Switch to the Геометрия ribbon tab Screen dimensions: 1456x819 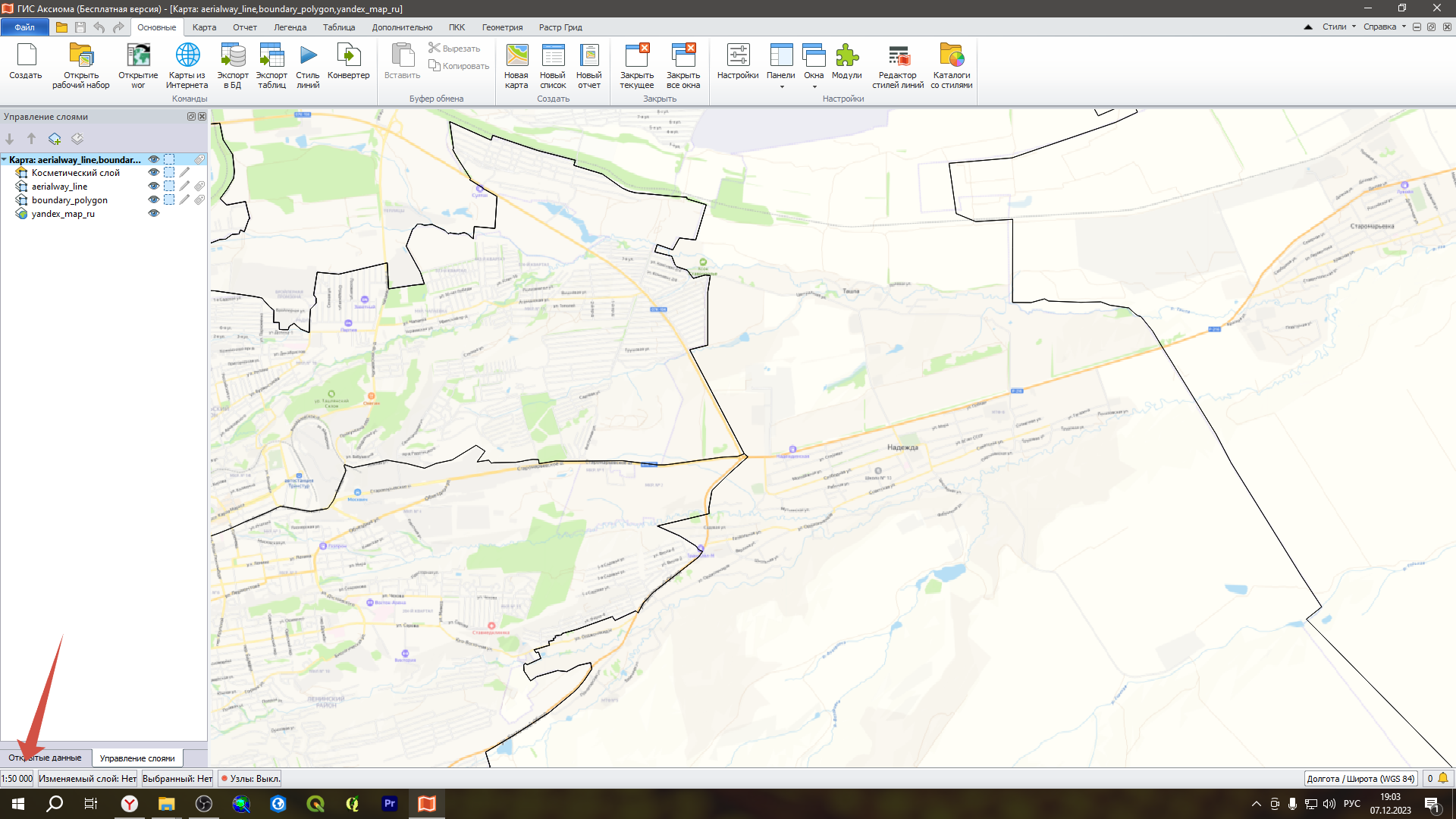[x=502, y=27]
